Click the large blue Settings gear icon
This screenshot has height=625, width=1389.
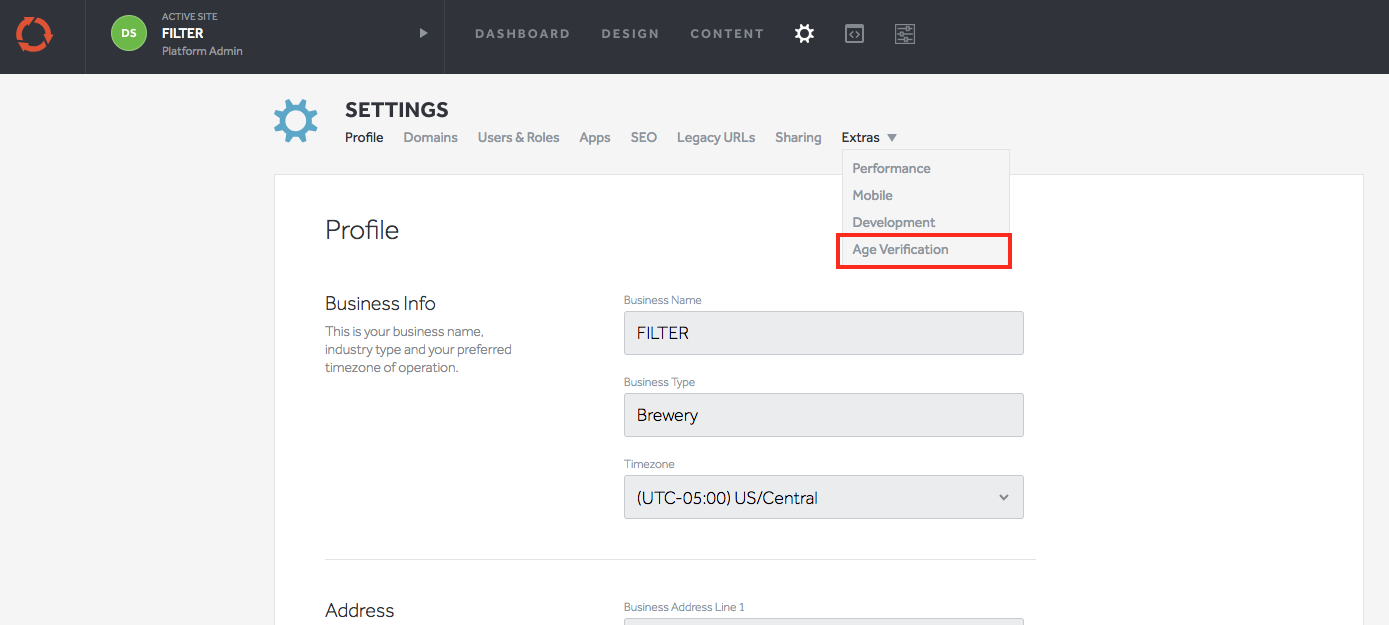296,120
